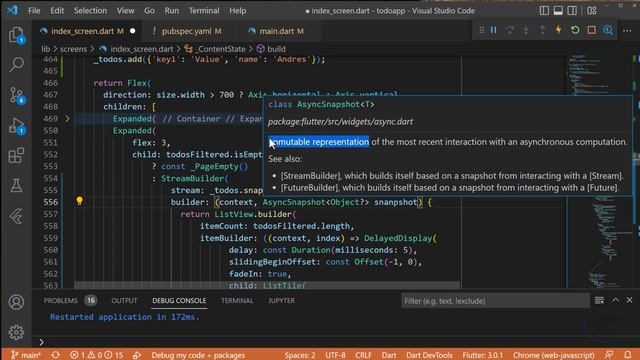Image resolution: width=640 pixels, height=360 pixels.
Task: Toggle the bottom panel layout icon
Action: 558,11
